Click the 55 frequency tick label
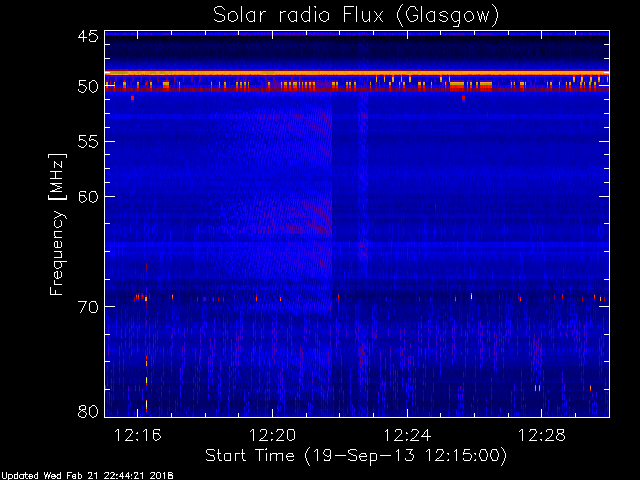The width and height of the screenshot is (640, 480). pyautogui.click(x=88, y=142)
